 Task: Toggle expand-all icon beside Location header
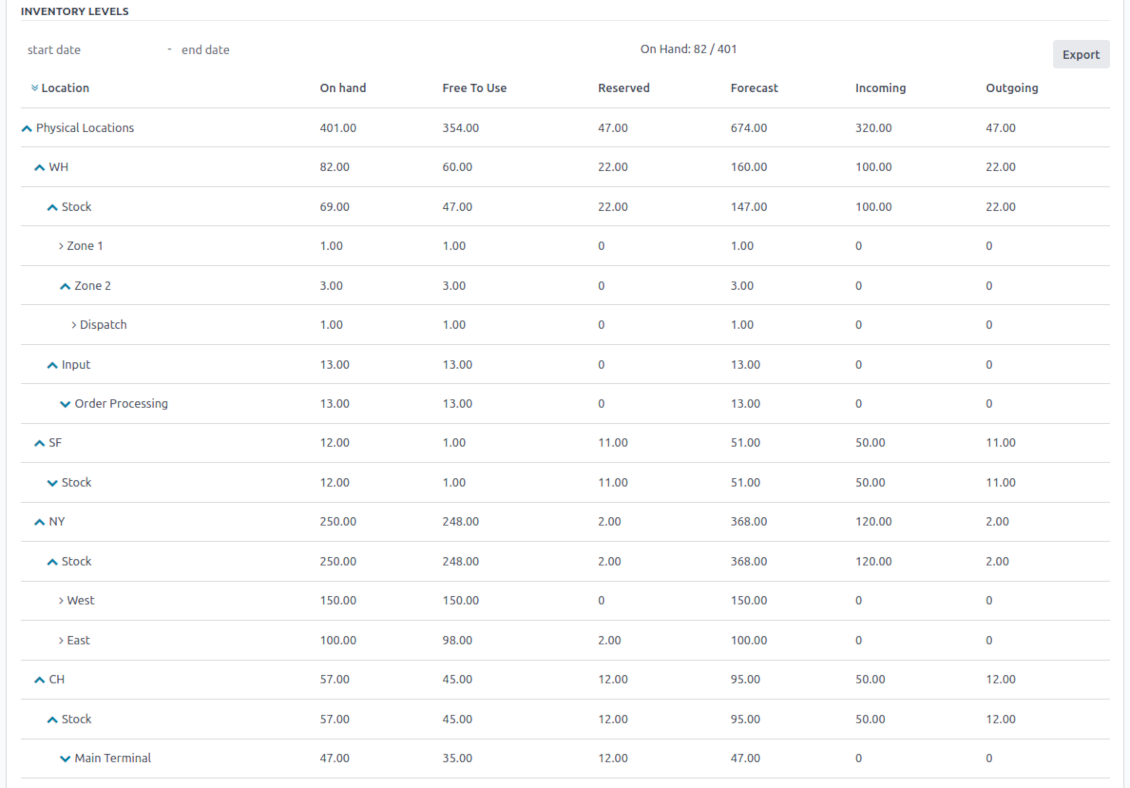point(34,88)
